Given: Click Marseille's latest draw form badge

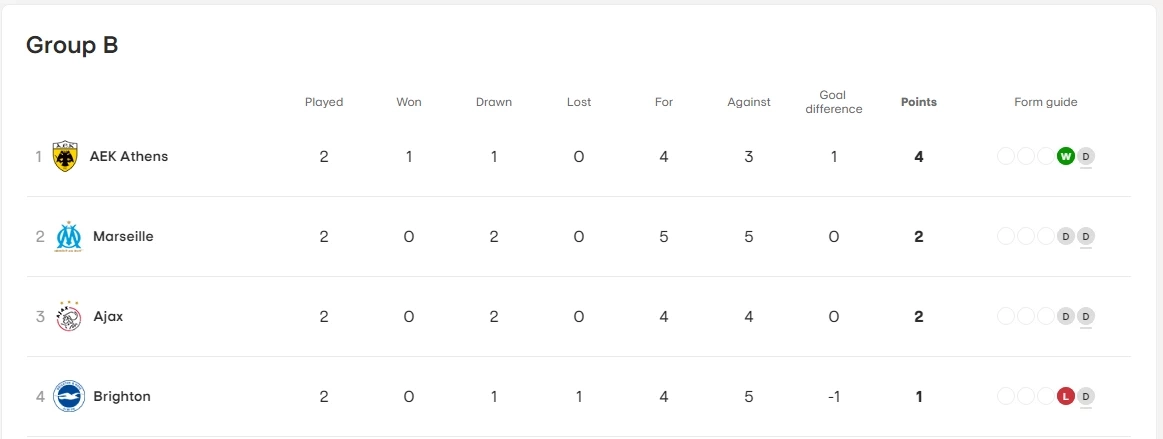Looking at the screenshot, I should [1086, 236].
